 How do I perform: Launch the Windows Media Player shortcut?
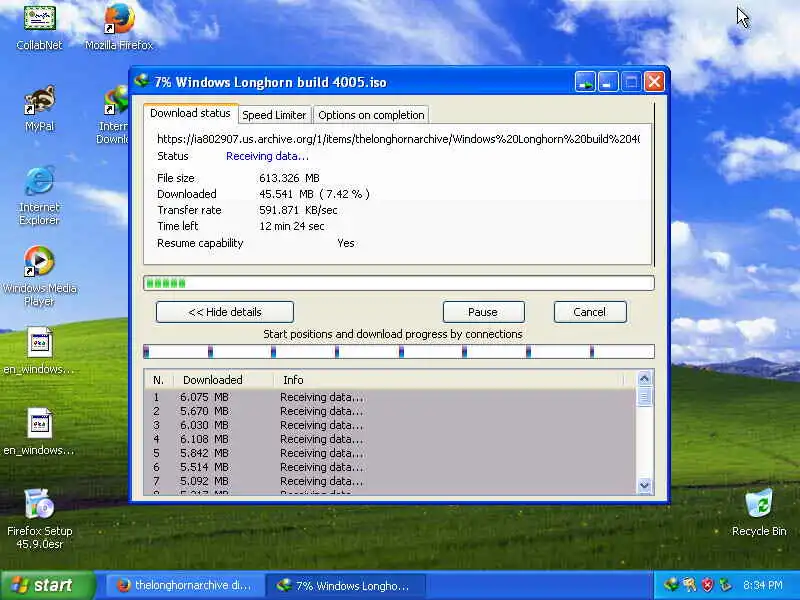click(39, 276)
